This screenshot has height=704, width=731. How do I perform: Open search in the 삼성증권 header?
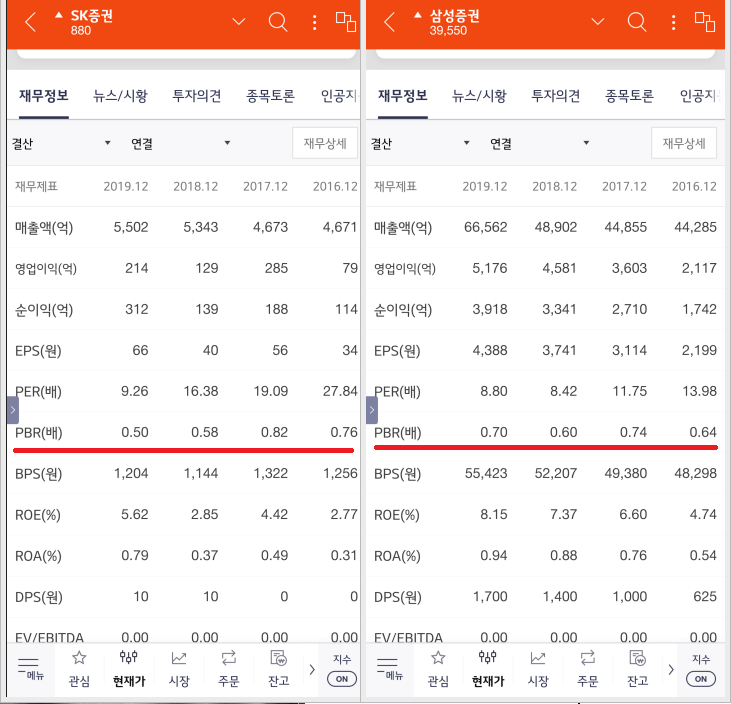tap(637, 22)
